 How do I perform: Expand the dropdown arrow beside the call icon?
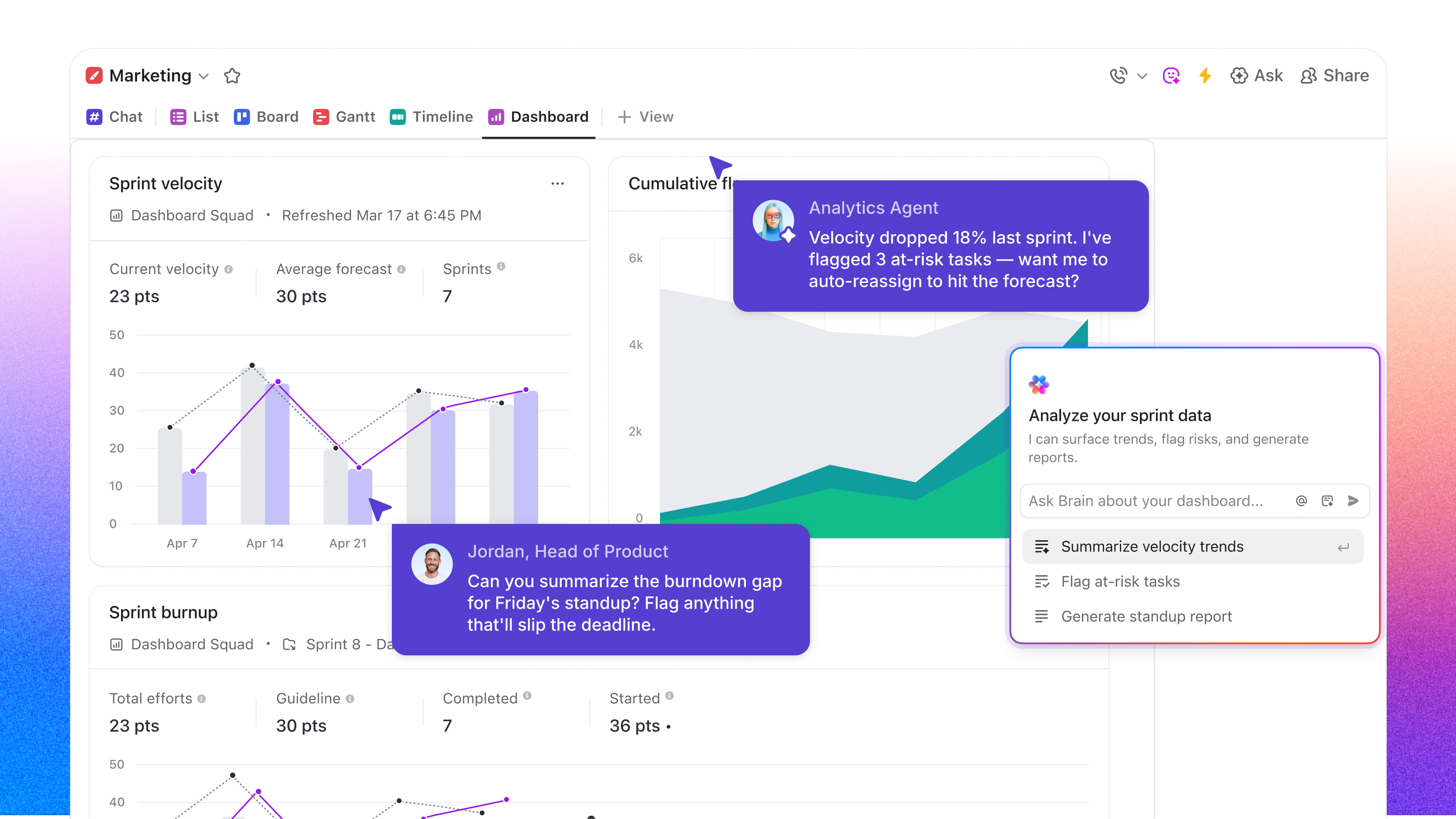point(1142,76)
